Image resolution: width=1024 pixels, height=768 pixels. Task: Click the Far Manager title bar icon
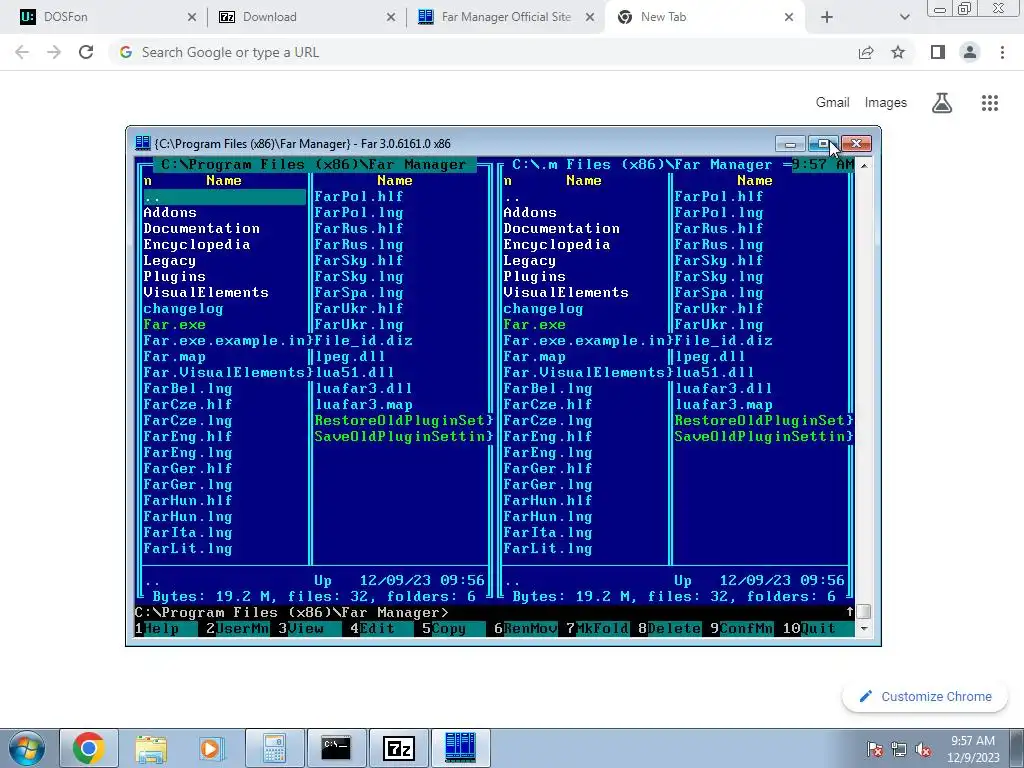pos(142,143)
